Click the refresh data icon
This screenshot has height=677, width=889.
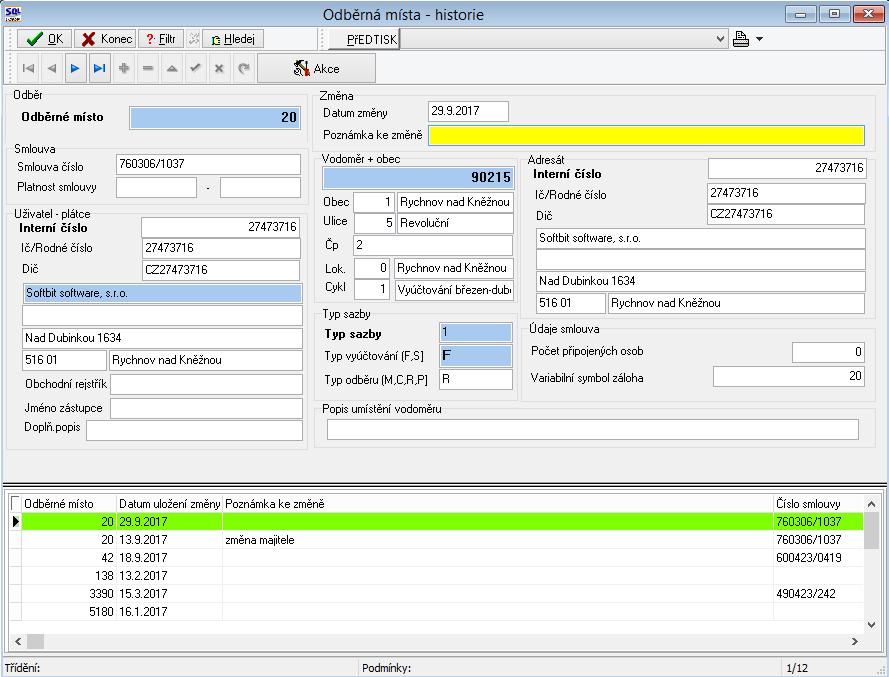coord(244,69)
